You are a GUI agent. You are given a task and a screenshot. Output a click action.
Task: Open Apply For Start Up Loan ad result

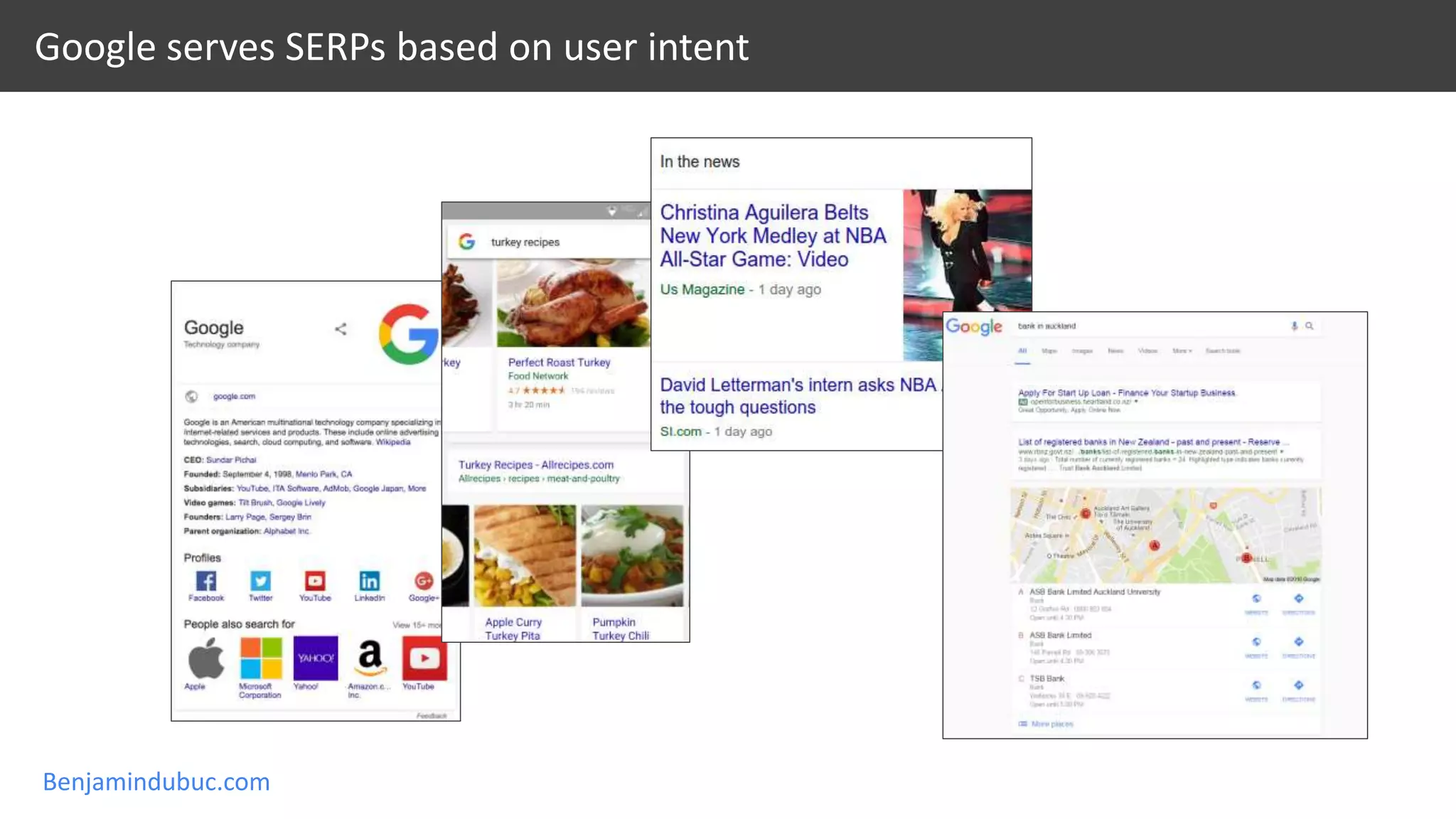pyautogui.click(x=1127, y=392)
